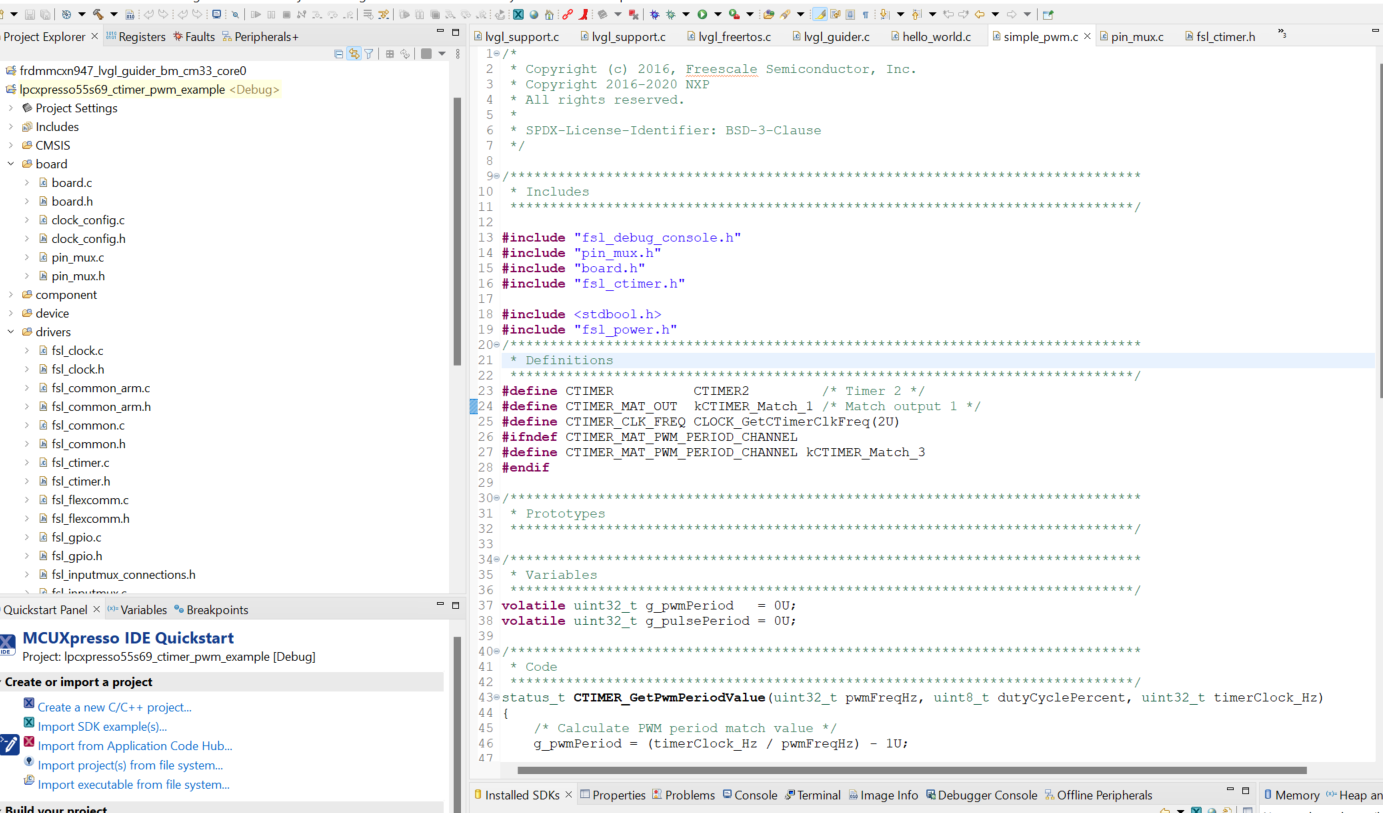1383x813 pixels.
Task: Click the red link chain toolbar icon
Action: click(567, 14)
